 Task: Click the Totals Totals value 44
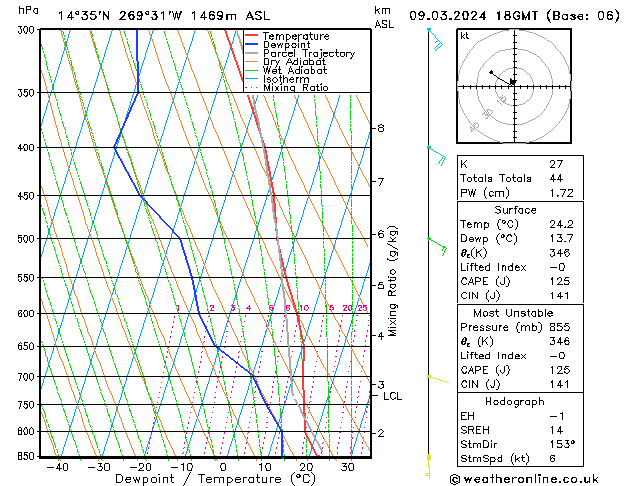click(x=556, y=178)
